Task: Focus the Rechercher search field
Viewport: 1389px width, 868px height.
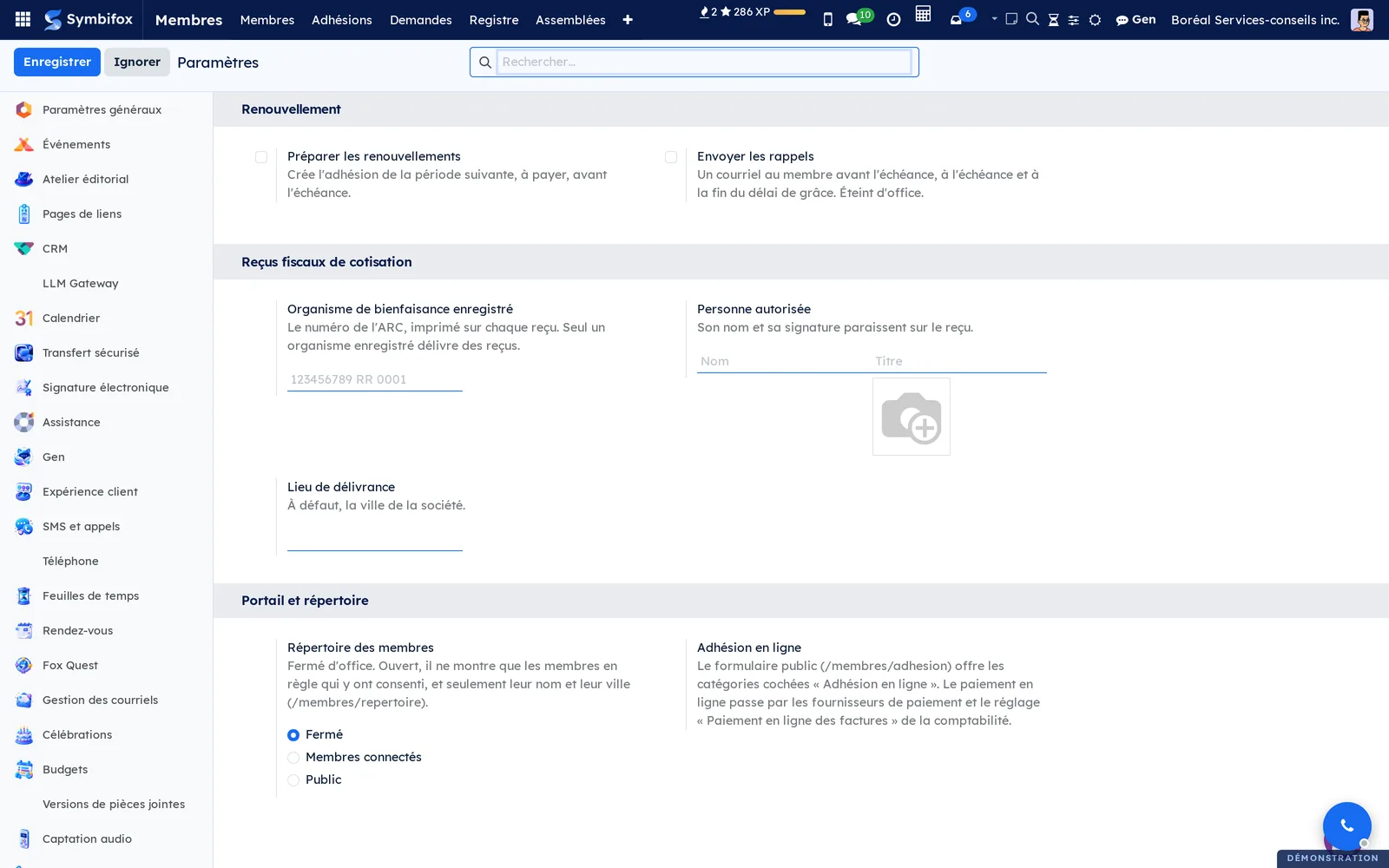Action: (704, 62)
